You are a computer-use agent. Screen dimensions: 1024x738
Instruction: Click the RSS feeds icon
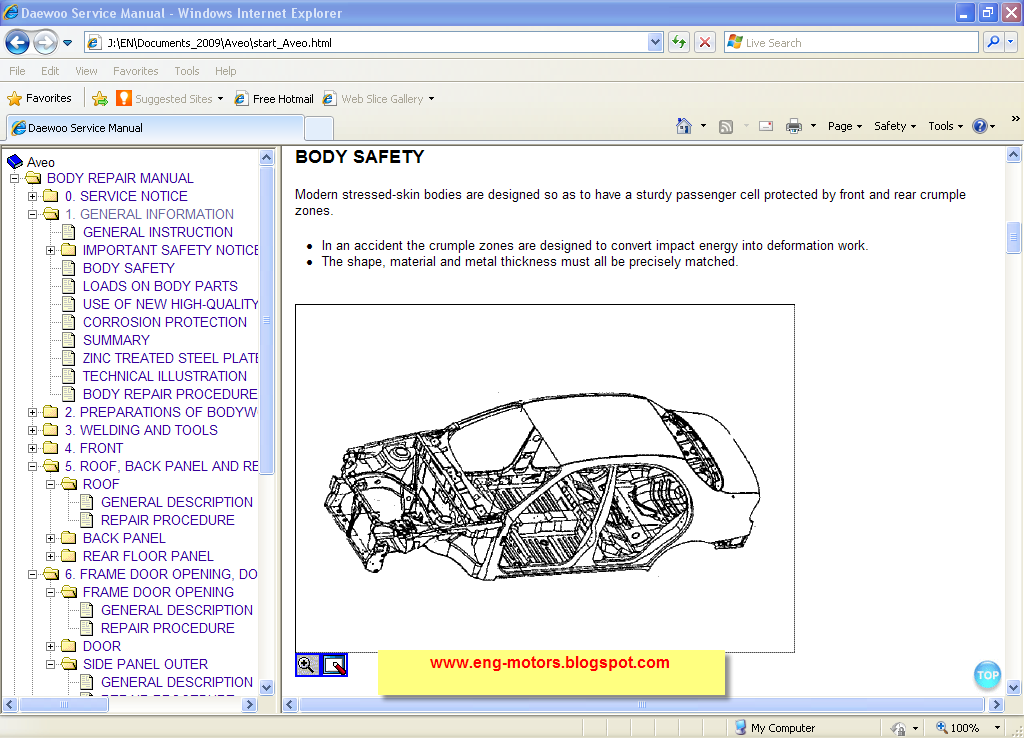726,126
